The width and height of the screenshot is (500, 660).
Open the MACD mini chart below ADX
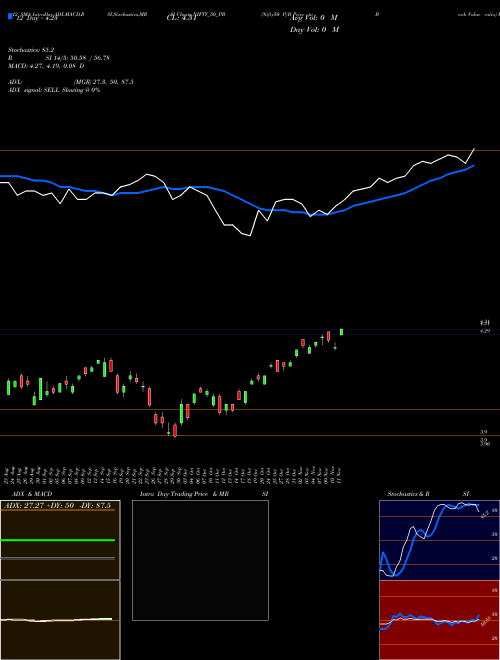coord(60,620)
